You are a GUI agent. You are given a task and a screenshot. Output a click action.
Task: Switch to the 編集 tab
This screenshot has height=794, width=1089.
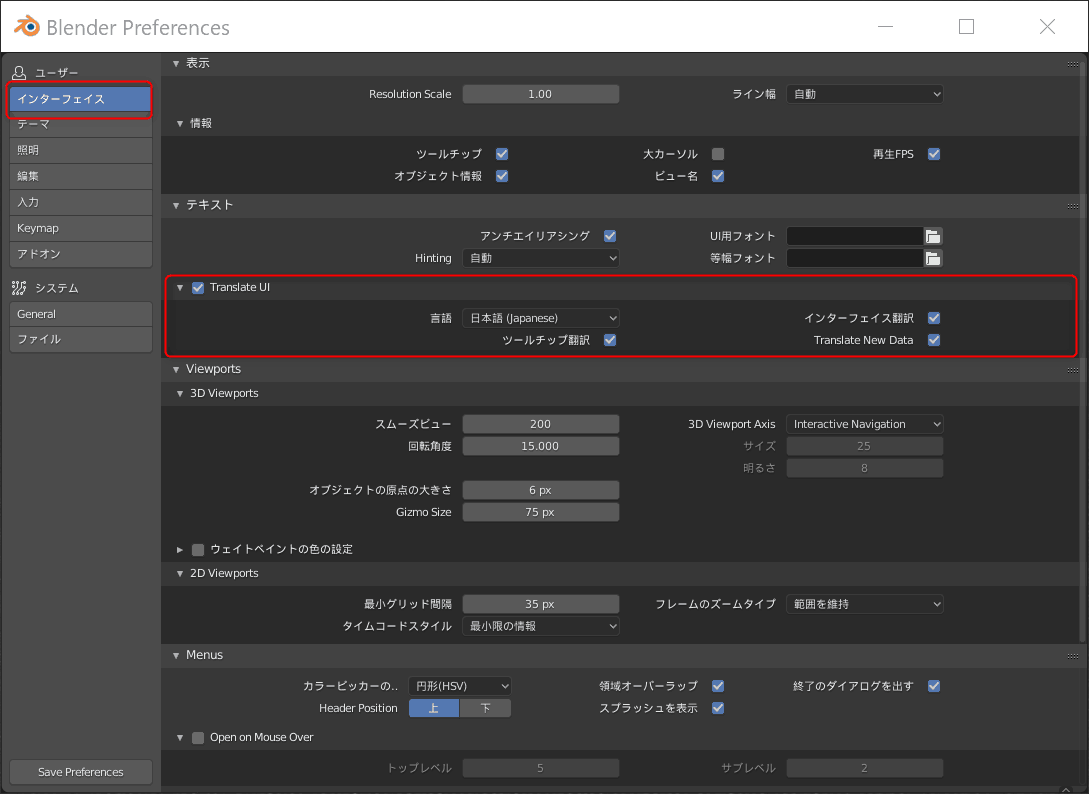pyautogui.click(x=81, y=176)
